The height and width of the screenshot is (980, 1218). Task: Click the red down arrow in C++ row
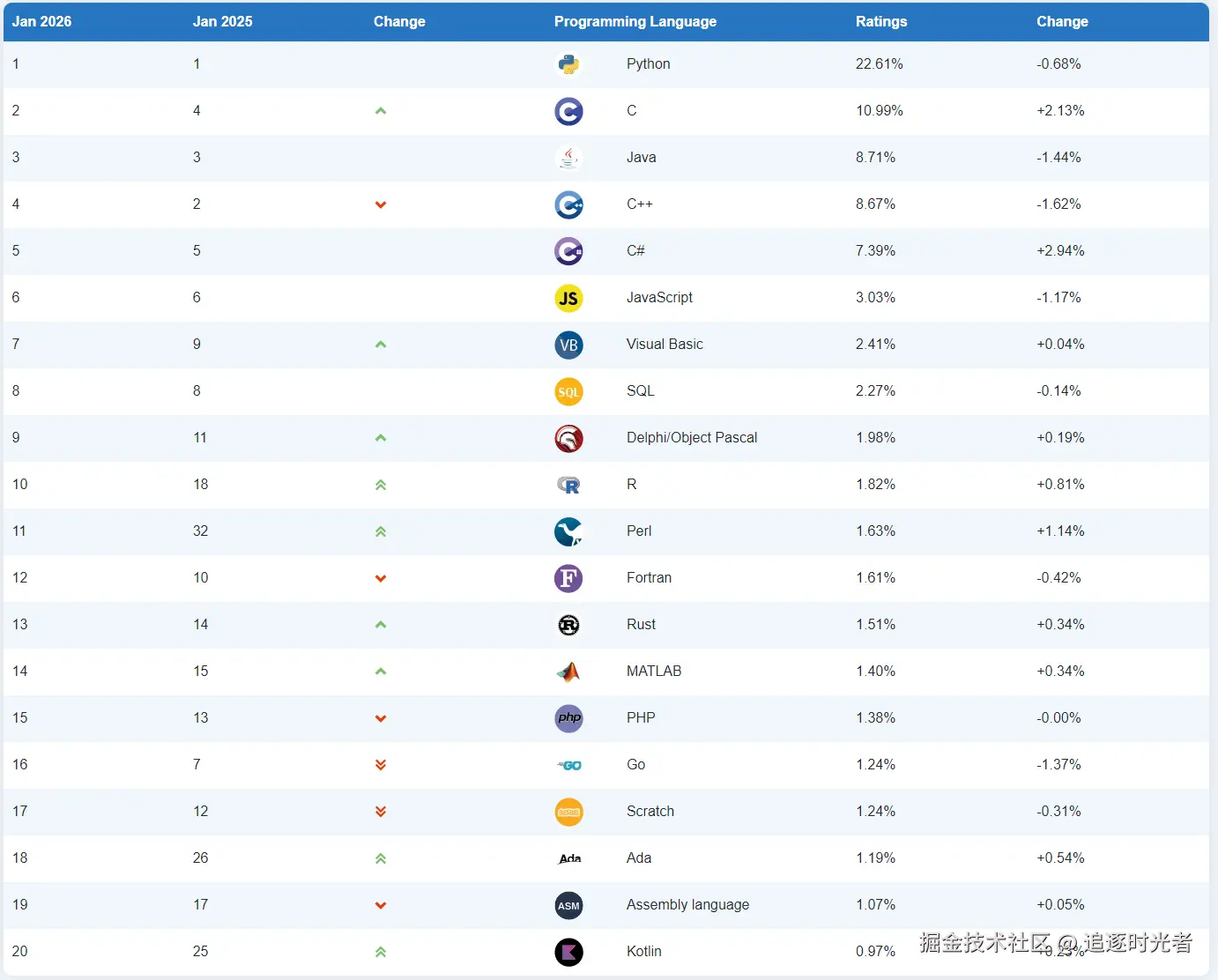[381, 204]
